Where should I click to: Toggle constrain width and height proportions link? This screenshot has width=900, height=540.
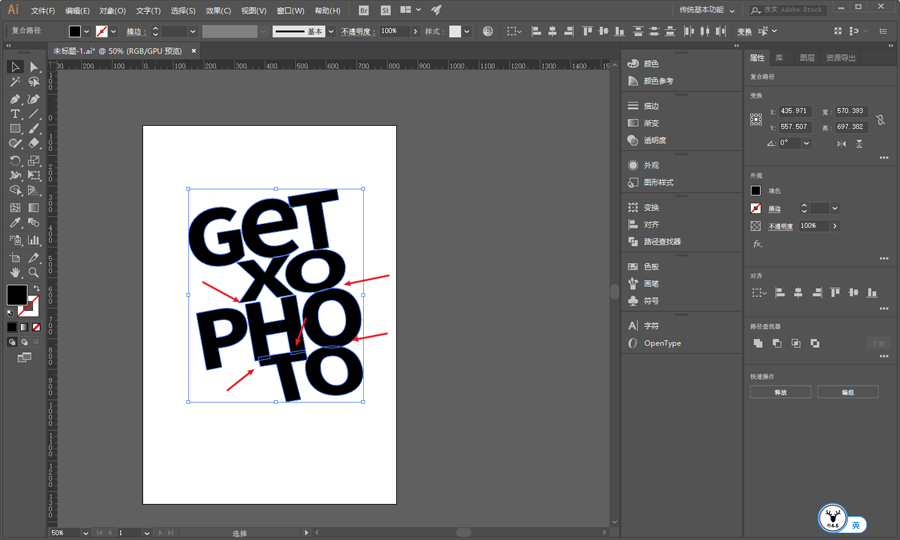(880, 119)
